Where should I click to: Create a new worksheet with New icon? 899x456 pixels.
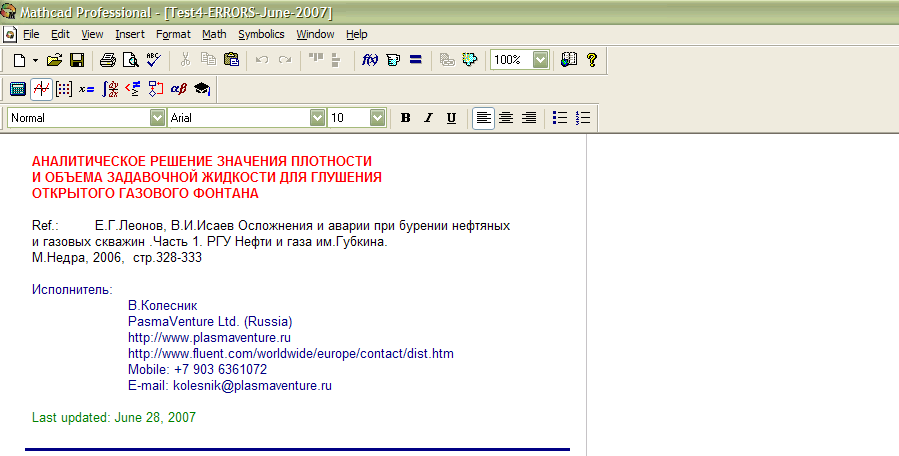point(19,60)
